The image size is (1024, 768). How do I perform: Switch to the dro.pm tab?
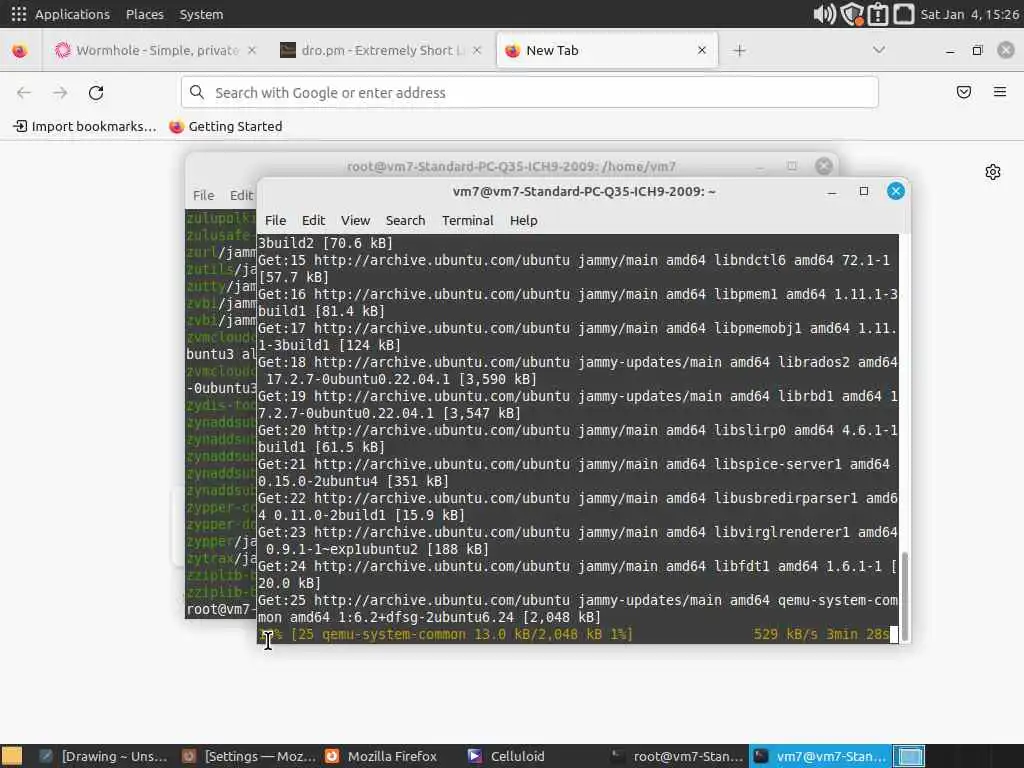pyautogui.click(x=374, y=50)
